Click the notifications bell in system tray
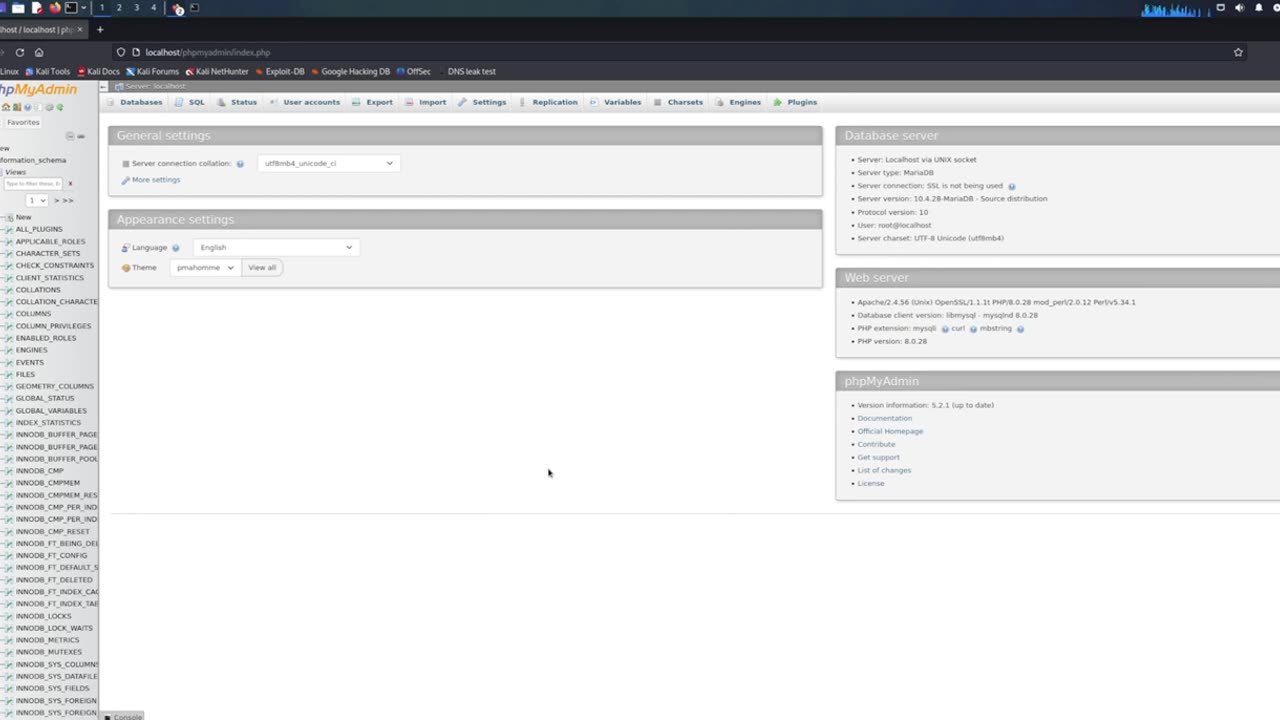The width and height of the screenshot is (1280, 720). click(x=1258, y=8)
